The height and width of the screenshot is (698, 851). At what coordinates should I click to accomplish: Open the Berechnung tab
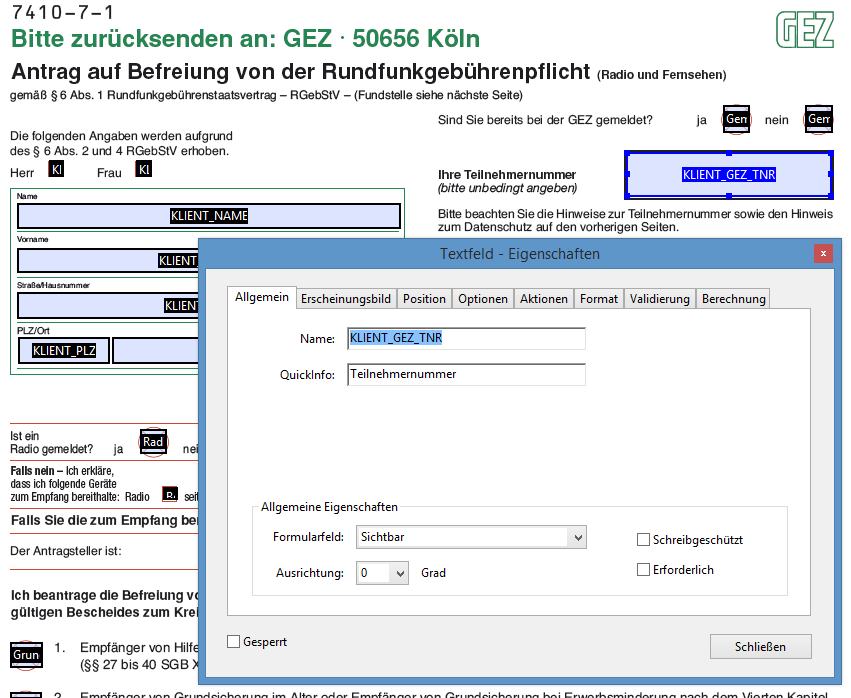[x=733, y=299]
